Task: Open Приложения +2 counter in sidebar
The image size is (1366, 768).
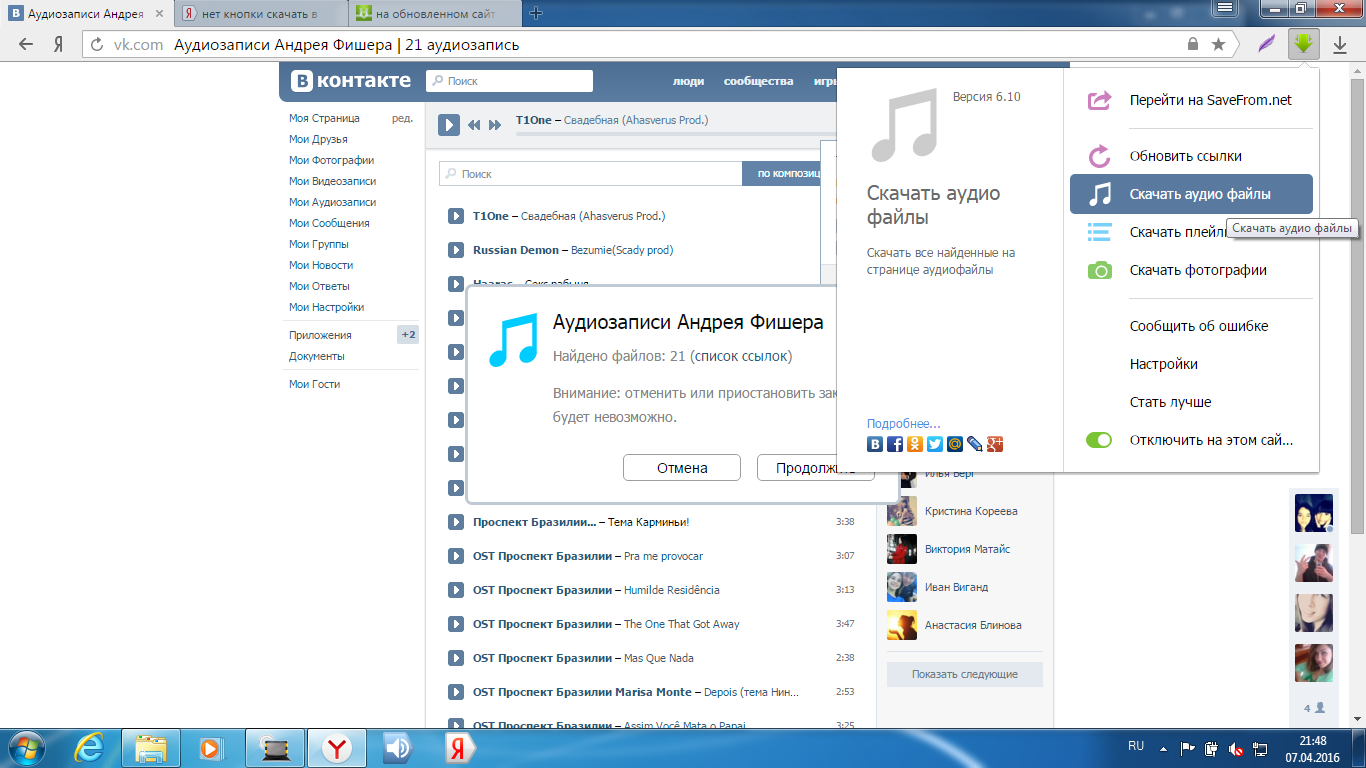Action: click(408, 335)
